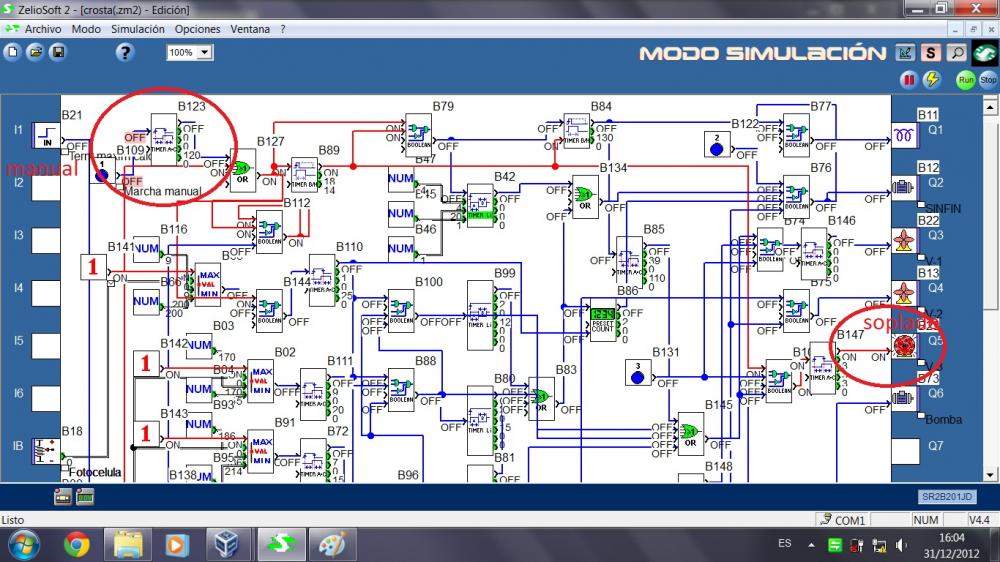Toggle the I5 input slot
Screen dimensions: 1000x562
coord(46,346)
